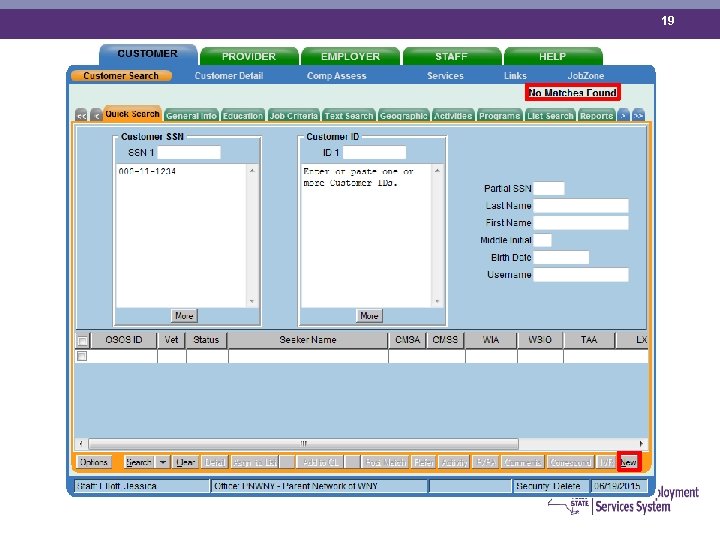The height and width of the screenshot is (540, 720).
Task: Switch to the Reports tab
Action: pos(596,116)
